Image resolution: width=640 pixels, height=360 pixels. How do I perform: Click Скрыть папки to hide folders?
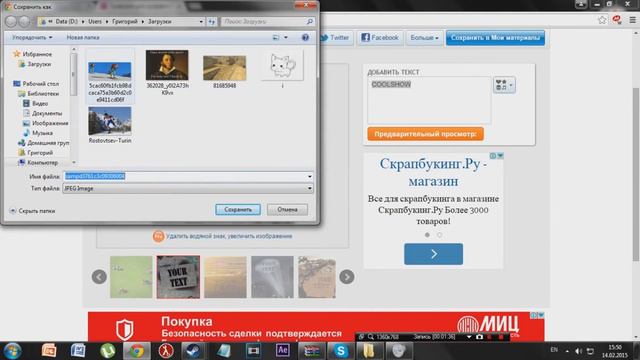[33, 211]
